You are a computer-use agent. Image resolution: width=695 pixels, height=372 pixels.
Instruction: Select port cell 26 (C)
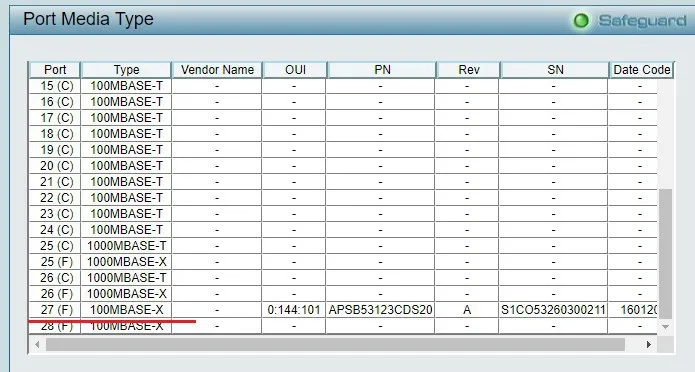56,277
